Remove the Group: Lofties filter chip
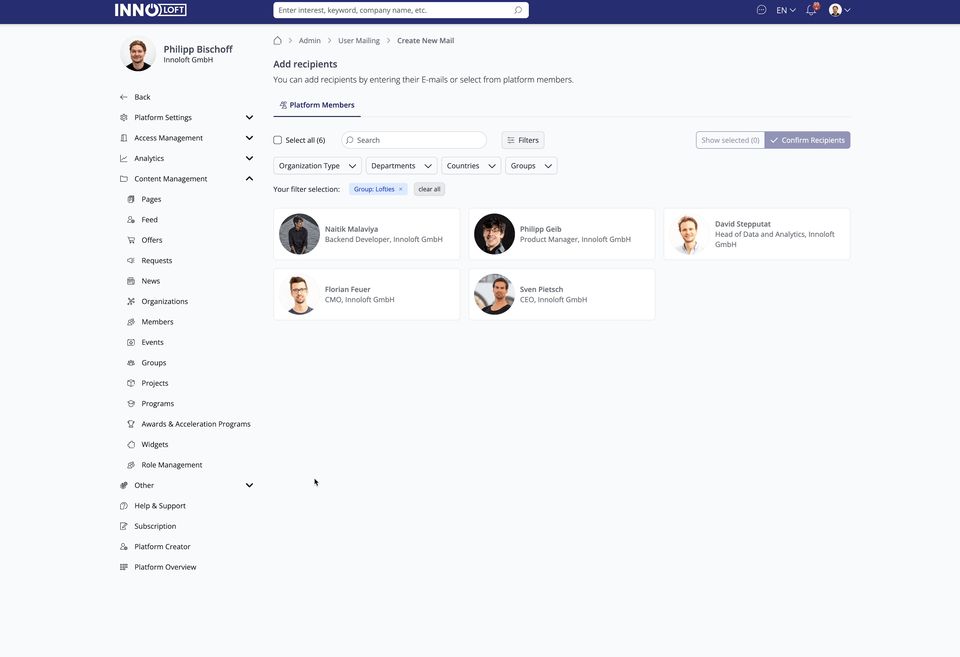 [401, 189]
